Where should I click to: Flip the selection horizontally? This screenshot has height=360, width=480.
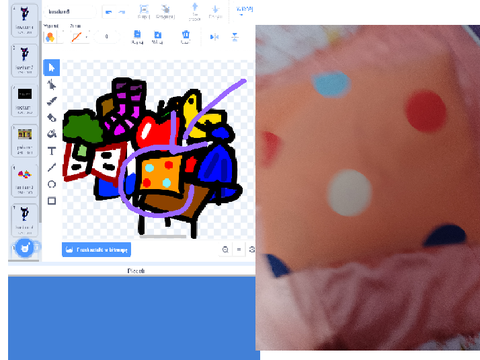[x=214, y=37]
